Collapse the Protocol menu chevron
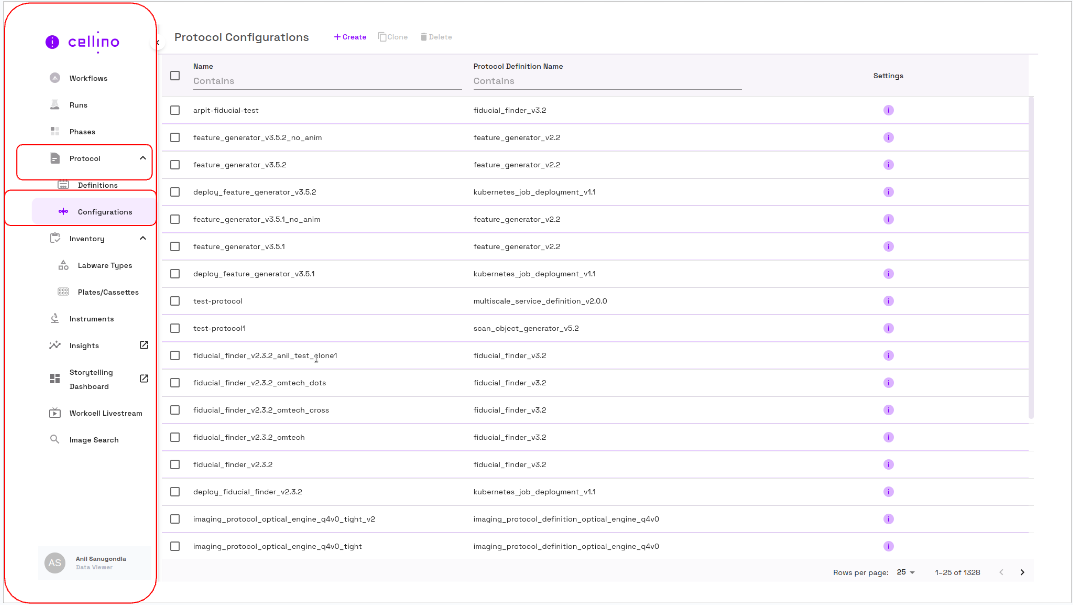The image size is (1073, 605). coord(143,158)
